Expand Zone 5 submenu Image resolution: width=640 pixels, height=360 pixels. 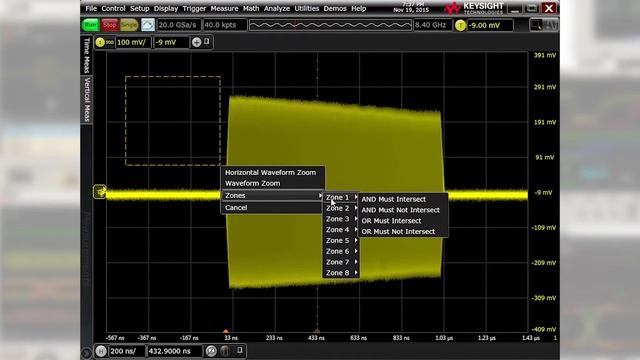(x=341, y=240)
